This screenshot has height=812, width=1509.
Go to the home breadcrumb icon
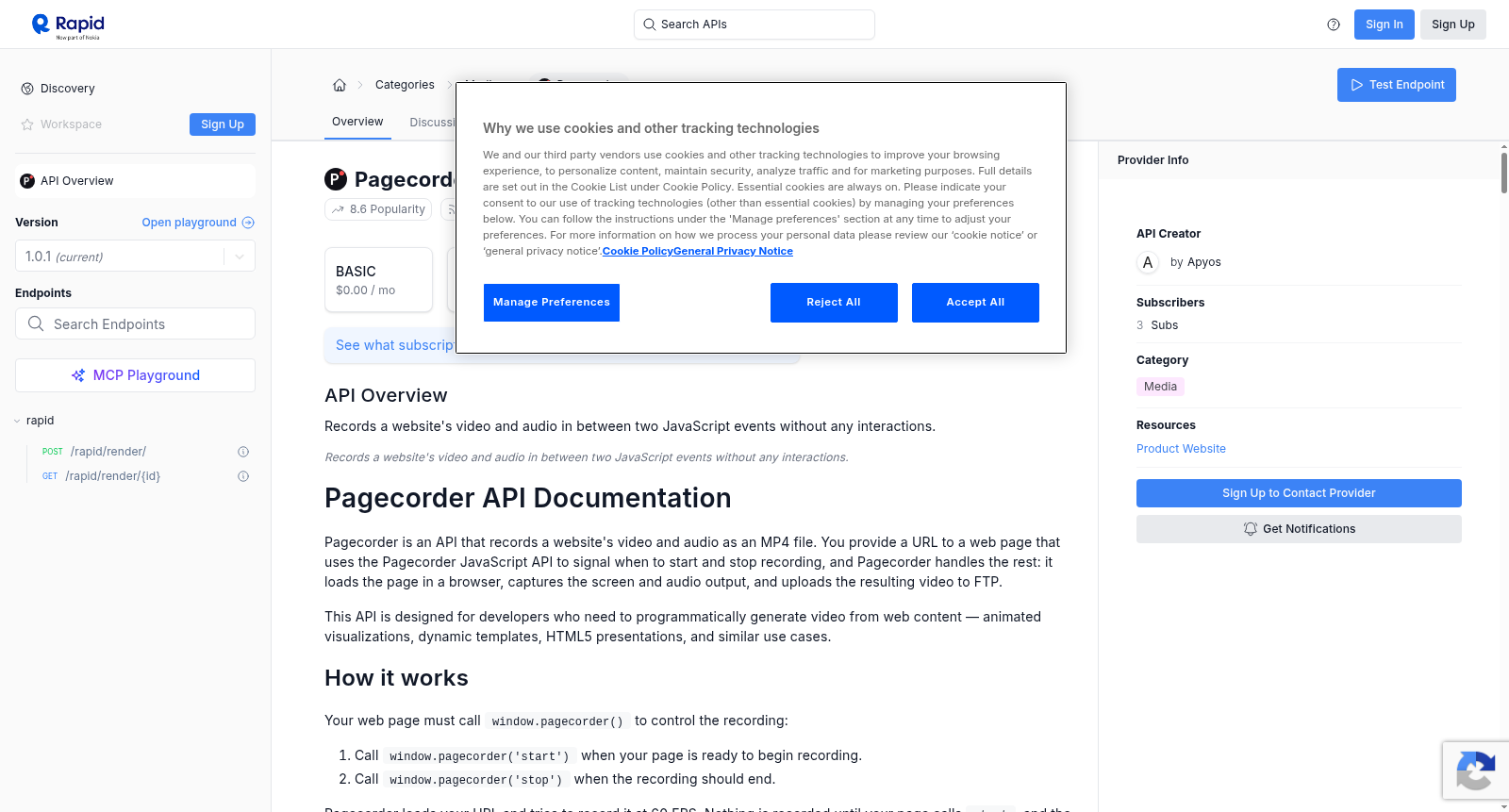[340, 85]
